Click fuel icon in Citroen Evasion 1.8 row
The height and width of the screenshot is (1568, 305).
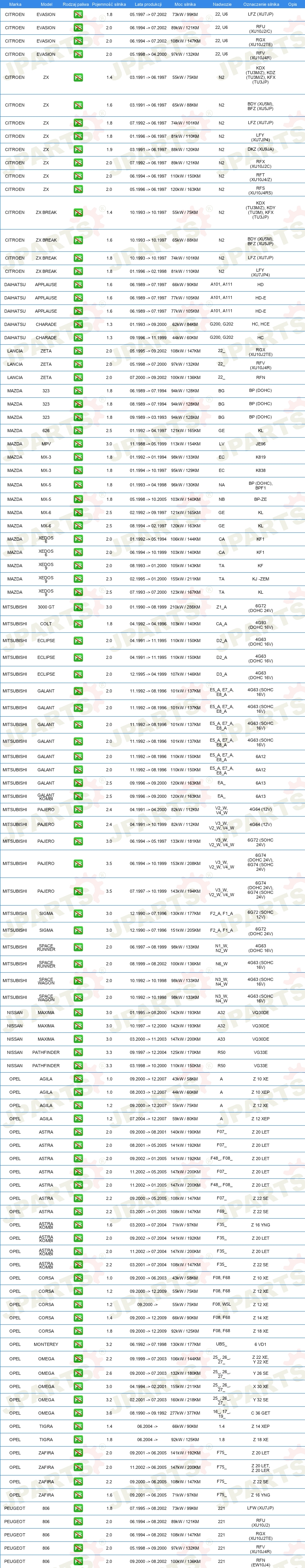tap(78, 14)
